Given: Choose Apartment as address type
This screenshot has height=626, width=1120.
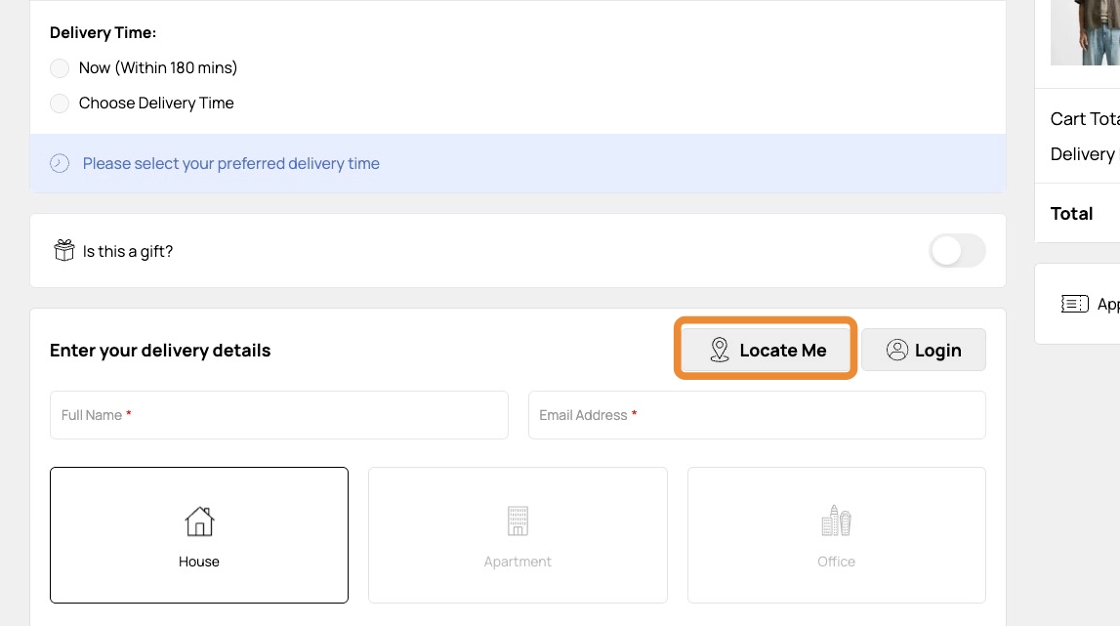Looking at the screenshot, I should (517, 535).
